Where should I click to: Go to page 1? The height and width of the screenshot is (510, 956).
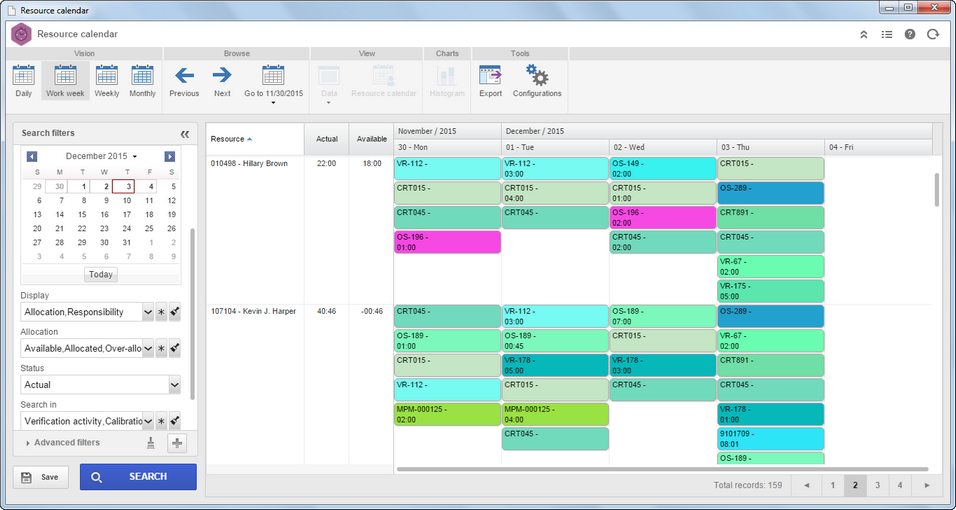pyautogui.click(x=832, y=486)
